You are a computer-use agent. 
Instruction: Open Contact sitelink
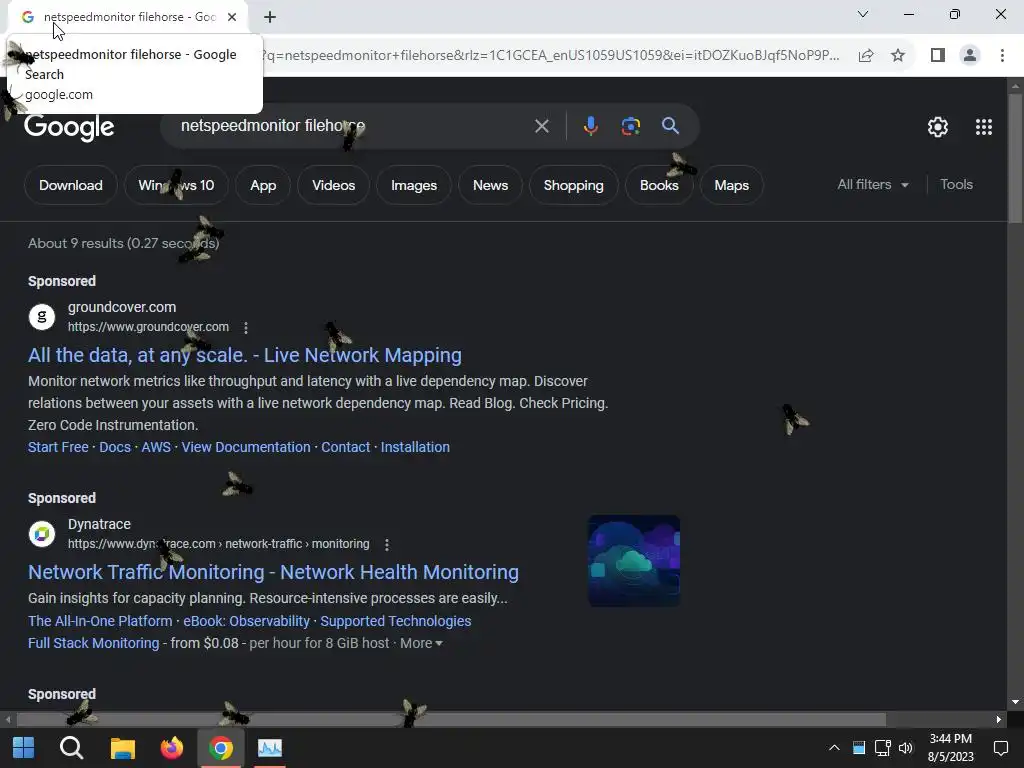[345, 447]
